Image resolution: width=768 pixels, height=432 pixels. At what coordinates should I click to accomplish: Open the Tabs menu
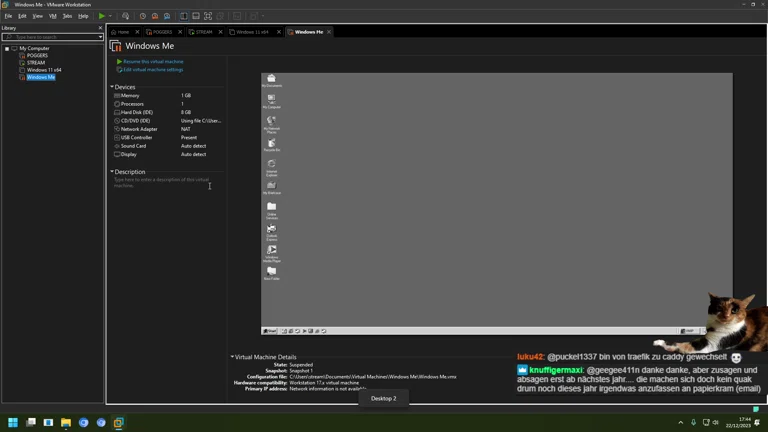click(x=67, y=16)
